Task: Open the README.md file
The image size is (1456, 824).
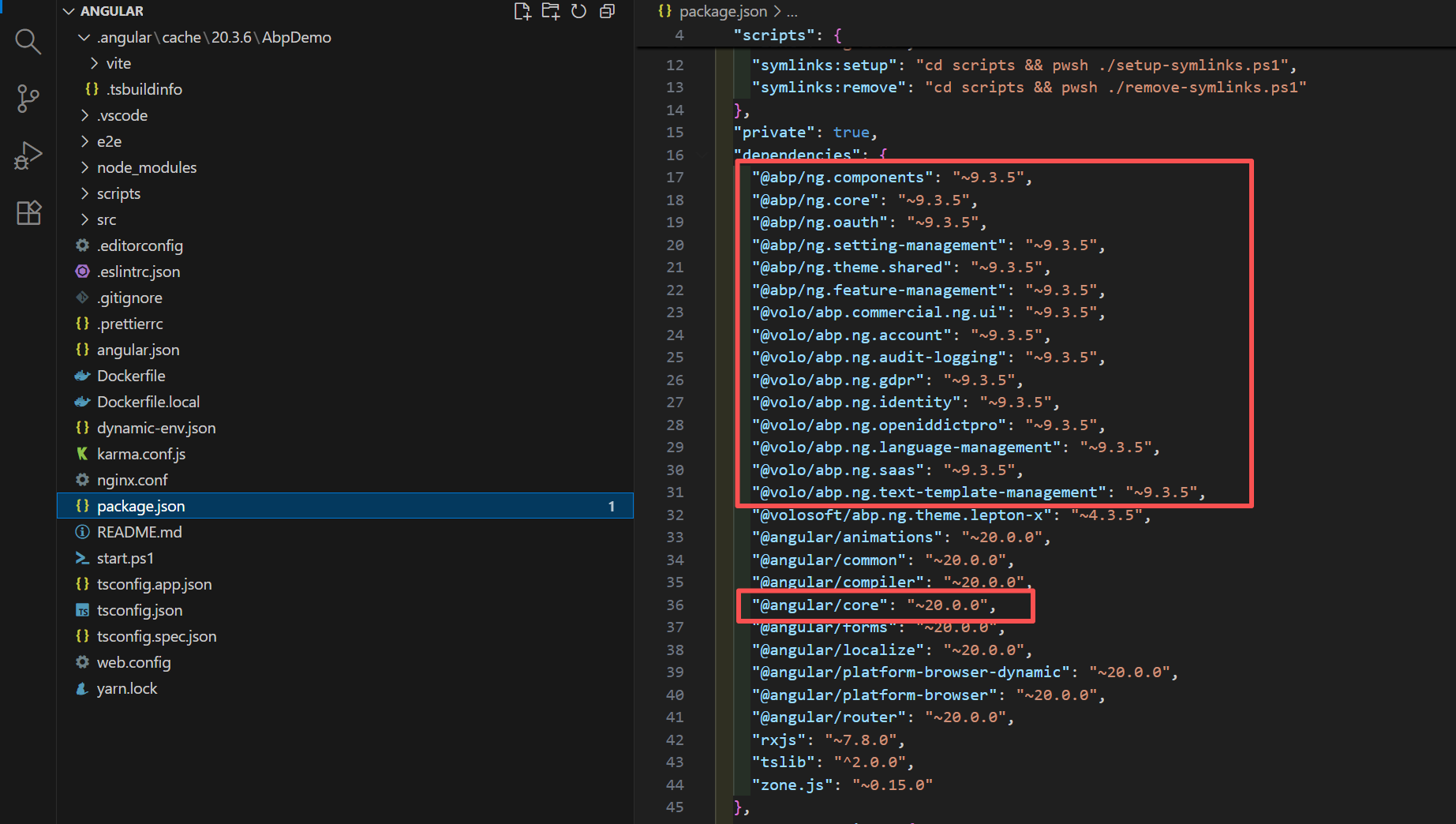Action: point(139,532)
